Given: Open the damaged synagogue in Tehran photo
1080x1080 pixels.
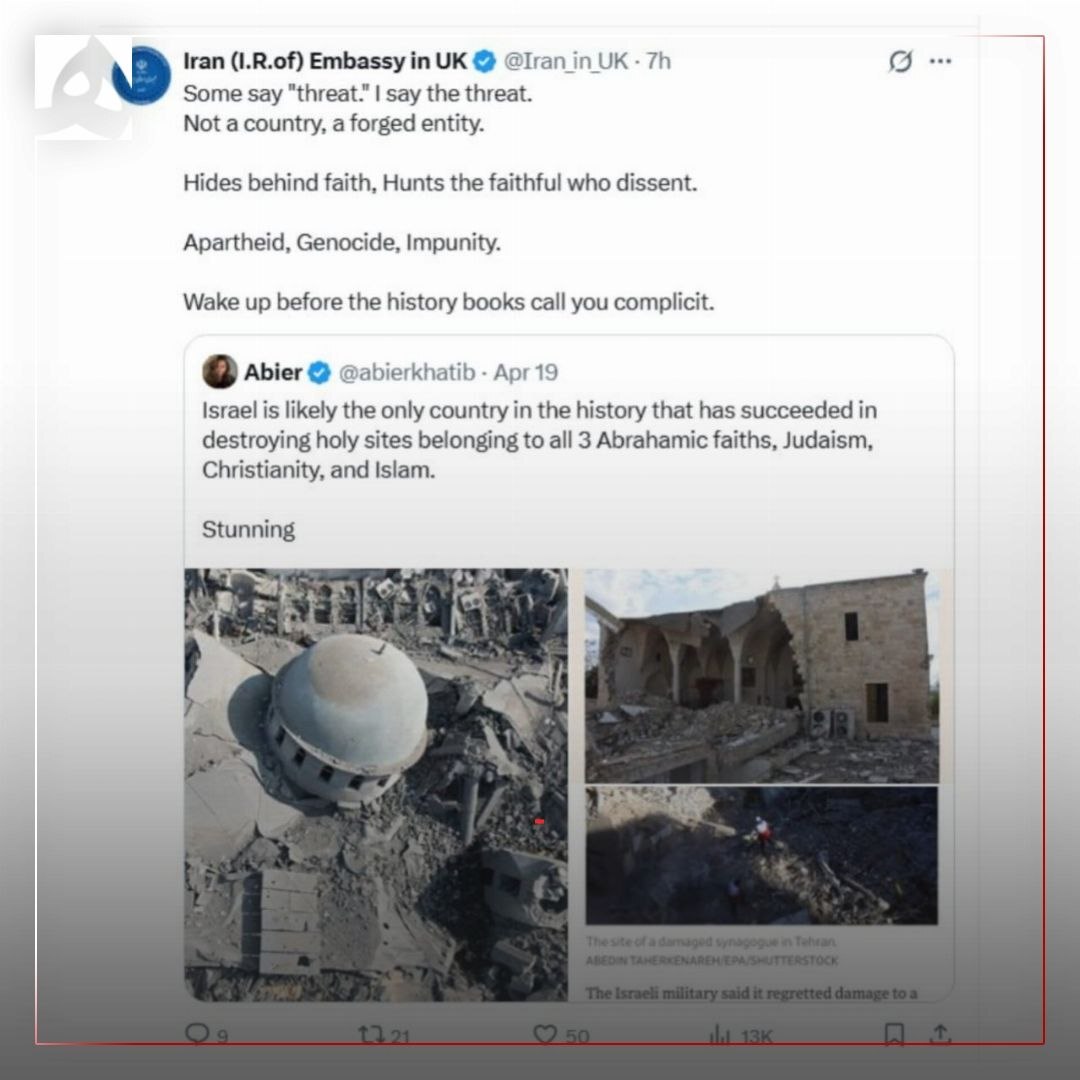Looking at the screenshot, I should pos(762,855).
